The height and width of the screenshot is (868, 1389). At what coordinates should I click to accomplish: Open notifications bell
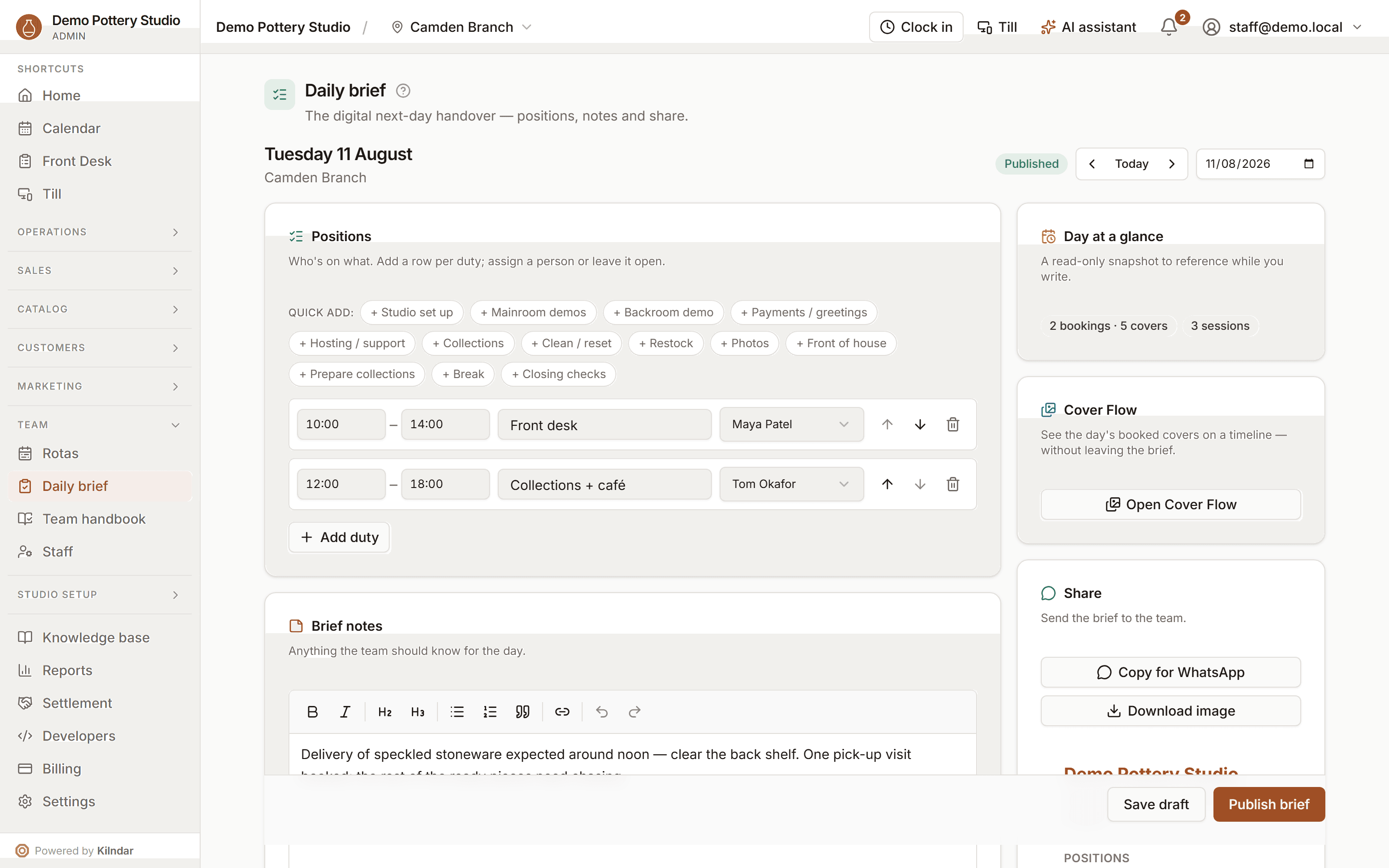pos(1169,27)
